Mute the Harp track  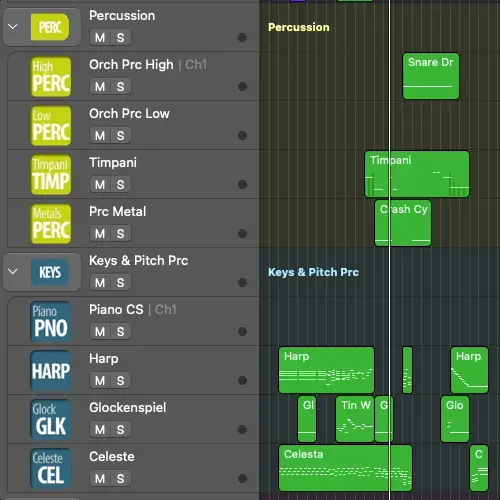(100, 381)
